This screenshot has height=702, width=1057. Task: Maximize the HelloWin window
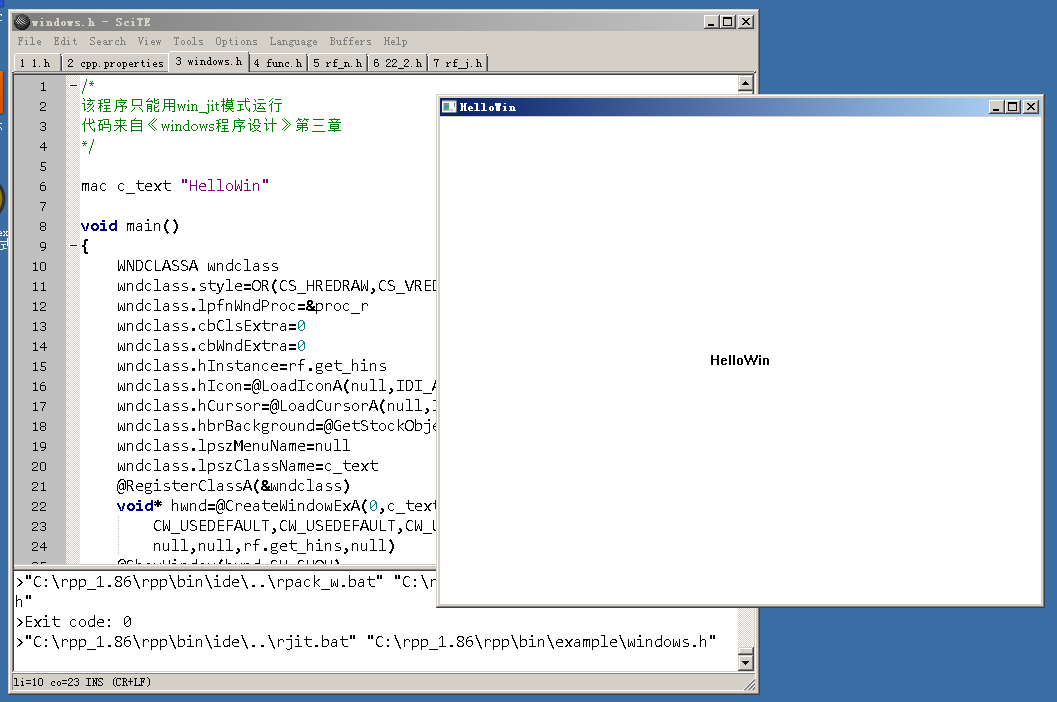tap(1012, 107)
